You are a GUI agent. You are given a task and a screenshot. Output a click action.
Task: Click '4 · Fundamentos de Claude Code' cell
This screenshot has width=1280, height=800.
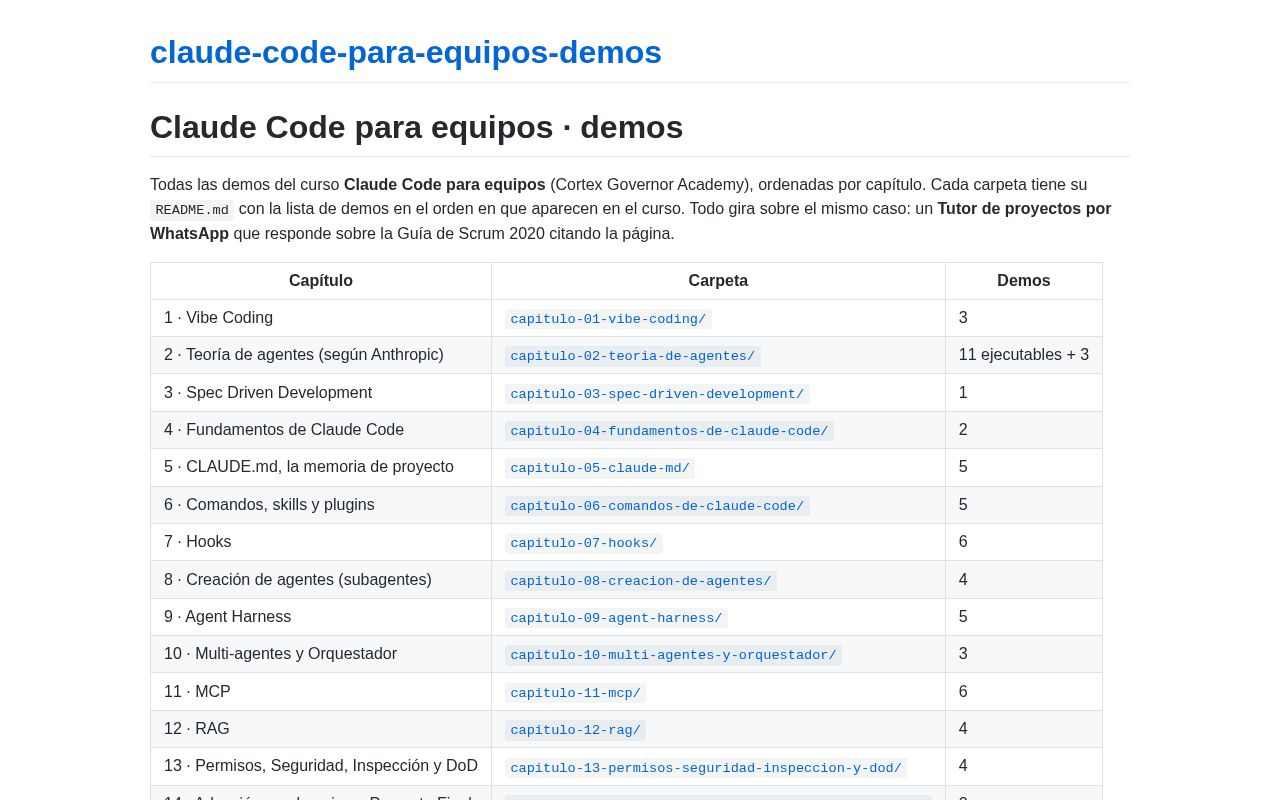pyautogui.click(x=321, y=430)
